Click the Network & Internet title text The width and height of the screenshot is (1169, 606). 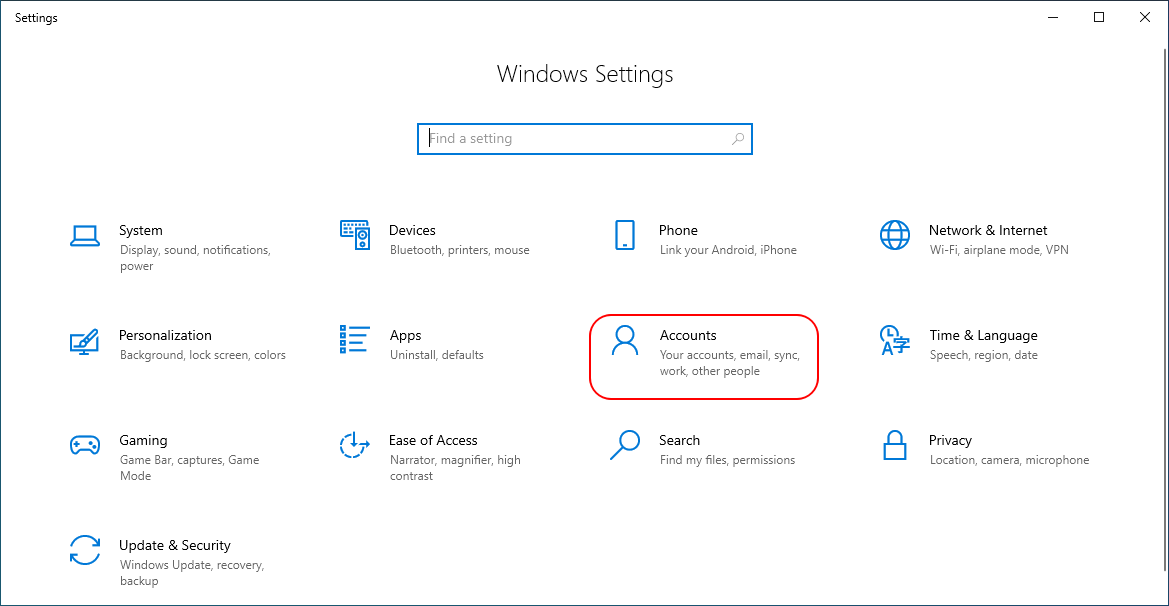[988, 230]
